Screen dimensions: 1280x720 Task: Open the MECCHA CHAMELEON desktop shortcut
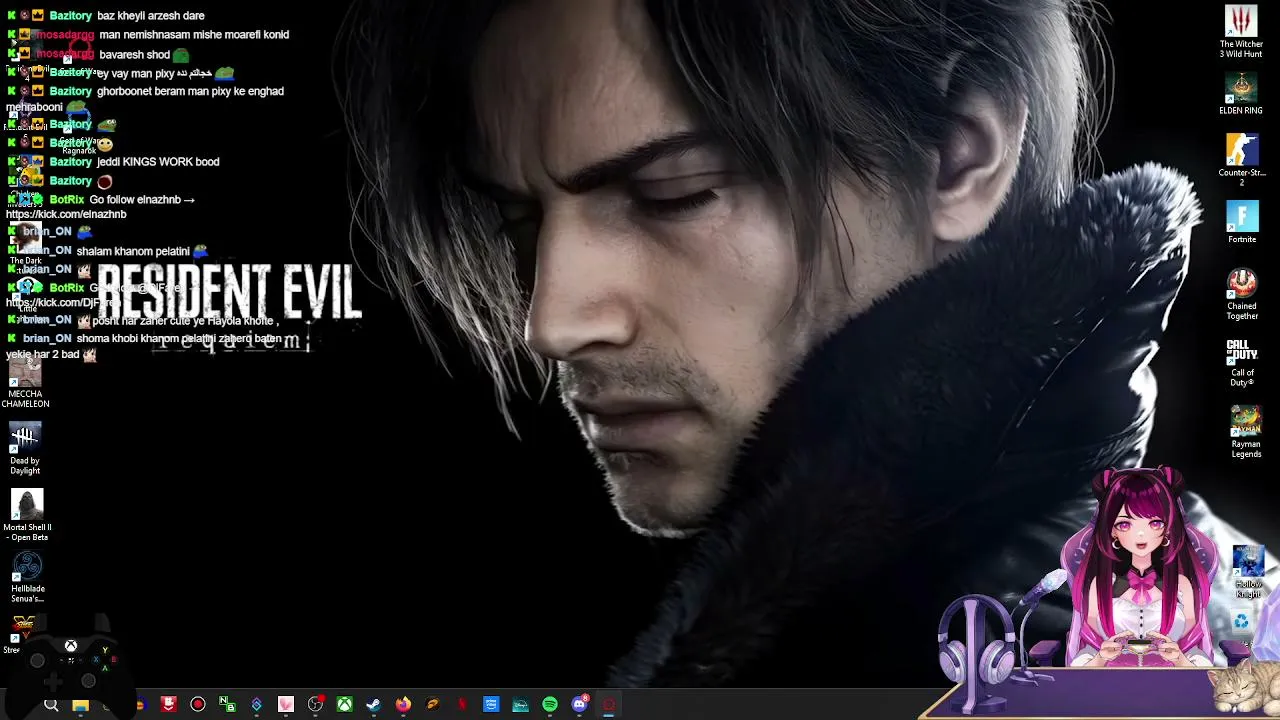point(25,383)
